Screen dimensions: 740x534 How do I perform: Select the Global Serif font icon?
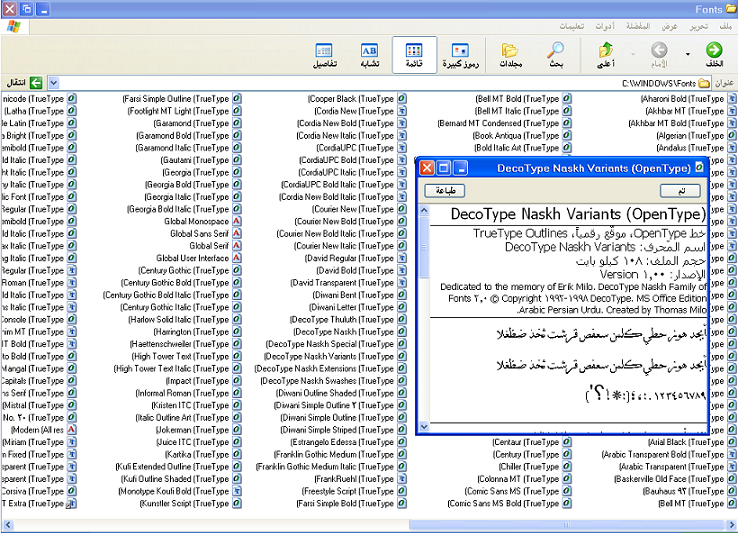pyautogui.click(x=237, y=246)
